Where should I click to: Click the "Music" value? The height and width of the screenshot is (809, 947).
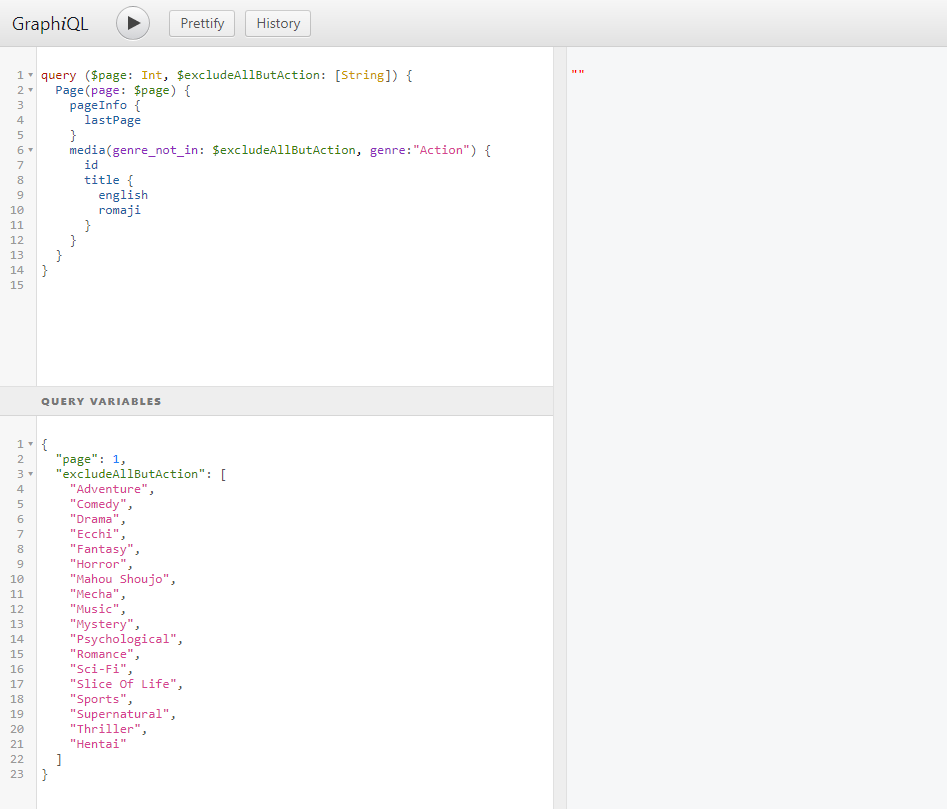pos(95,609)
